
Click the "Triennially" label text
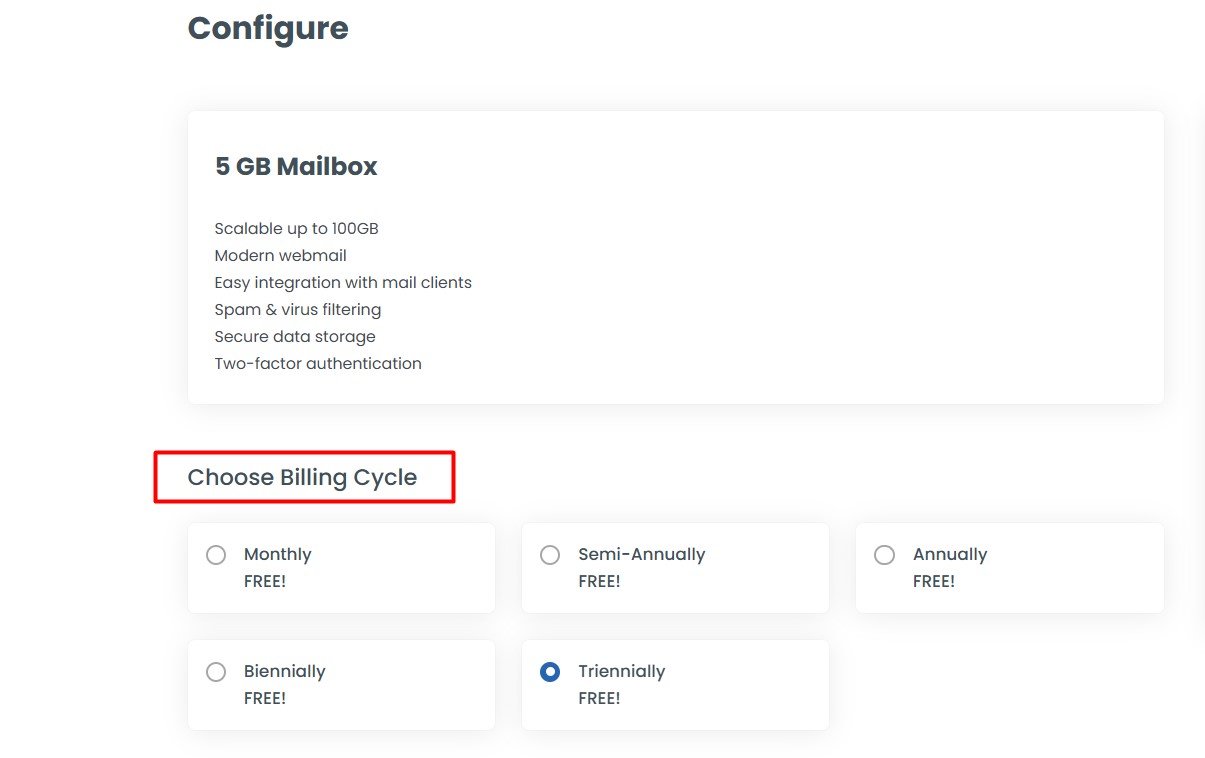621,672
